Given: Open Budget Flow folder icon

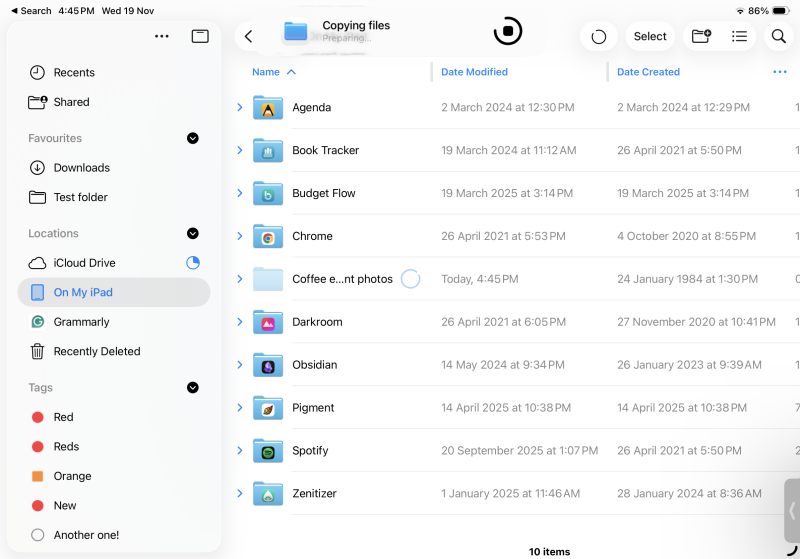Looking at the screenshot, I should 268,193.
